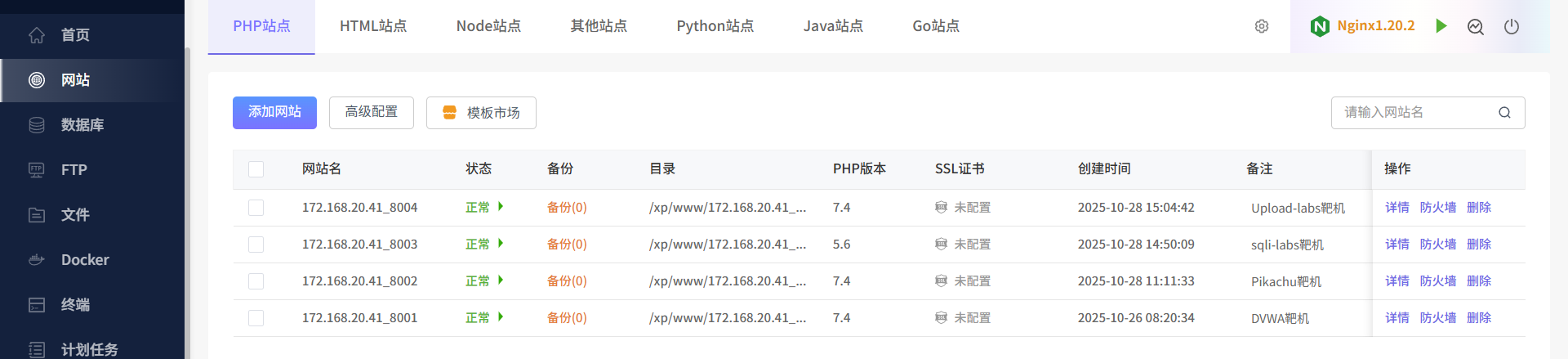Image resolution: width=1568 pixels, height=359 pixels.
Task: Click the Docker whale icon
Action: (x=37, y=260)
